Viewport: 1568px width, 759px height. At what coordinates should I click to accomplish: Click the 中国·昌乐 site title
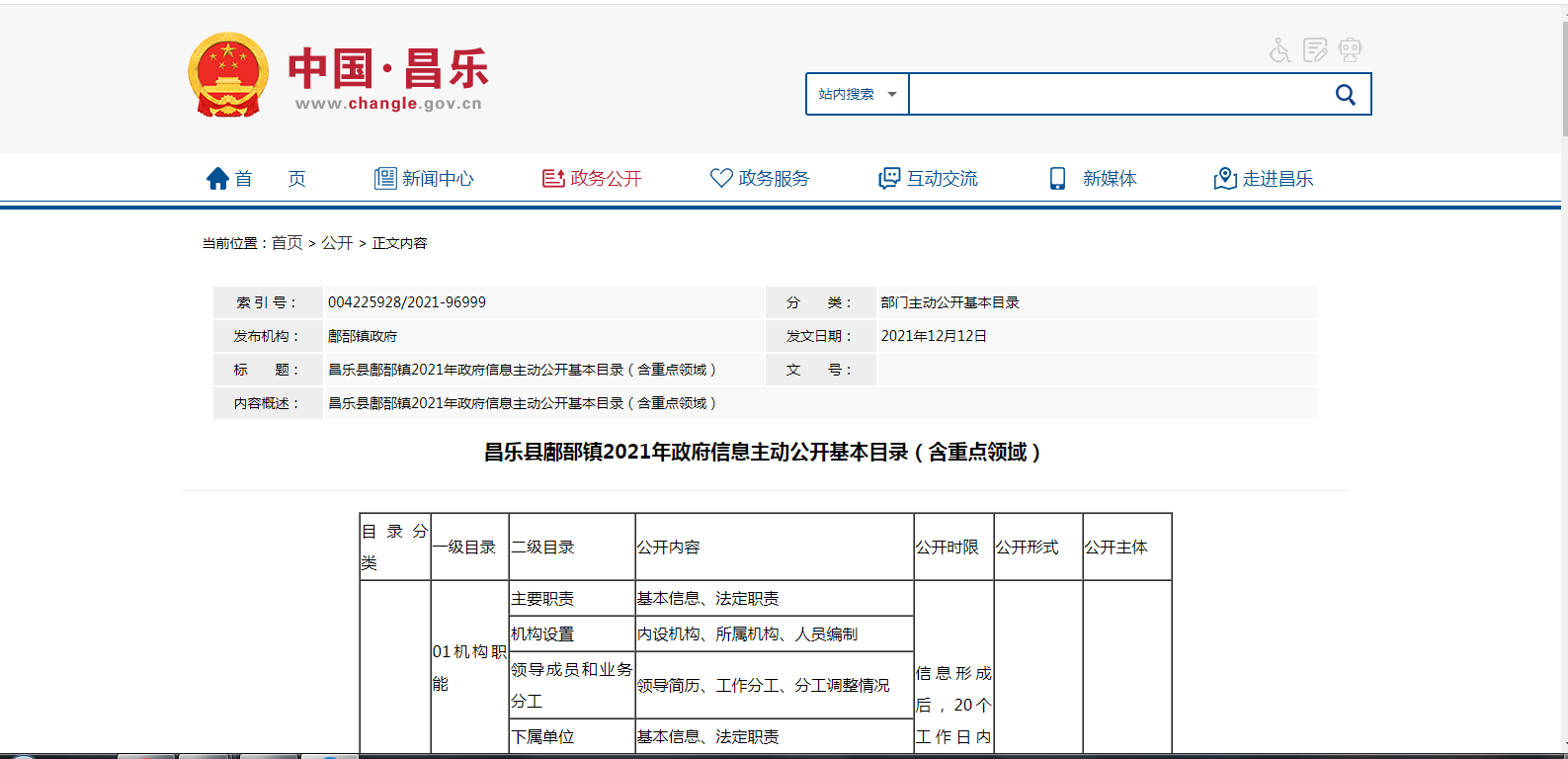[x=388, y=69]
